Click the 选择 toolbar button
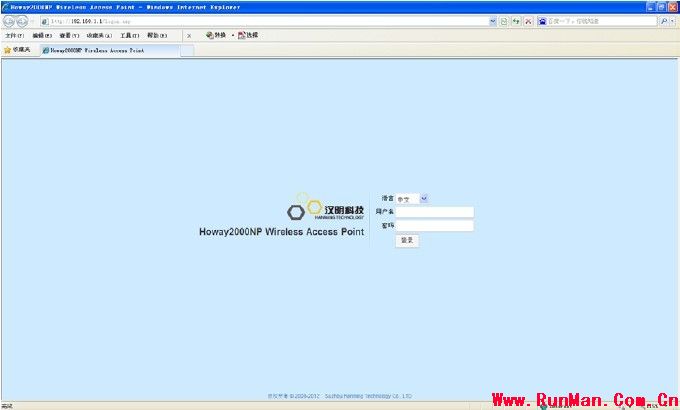Viewport: 680px width, 410px height. [x=248, y=35]
